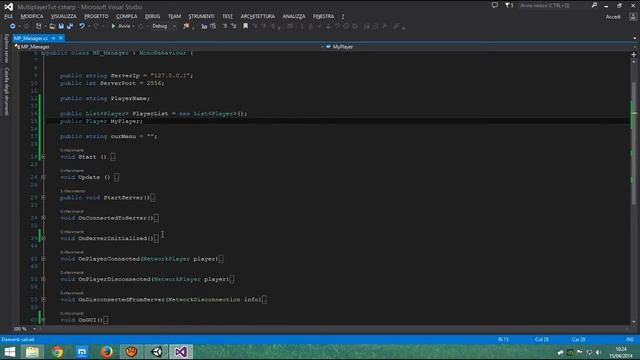Open the TEAM menu
Screen dimensions: 640x360
coord(174,16)
